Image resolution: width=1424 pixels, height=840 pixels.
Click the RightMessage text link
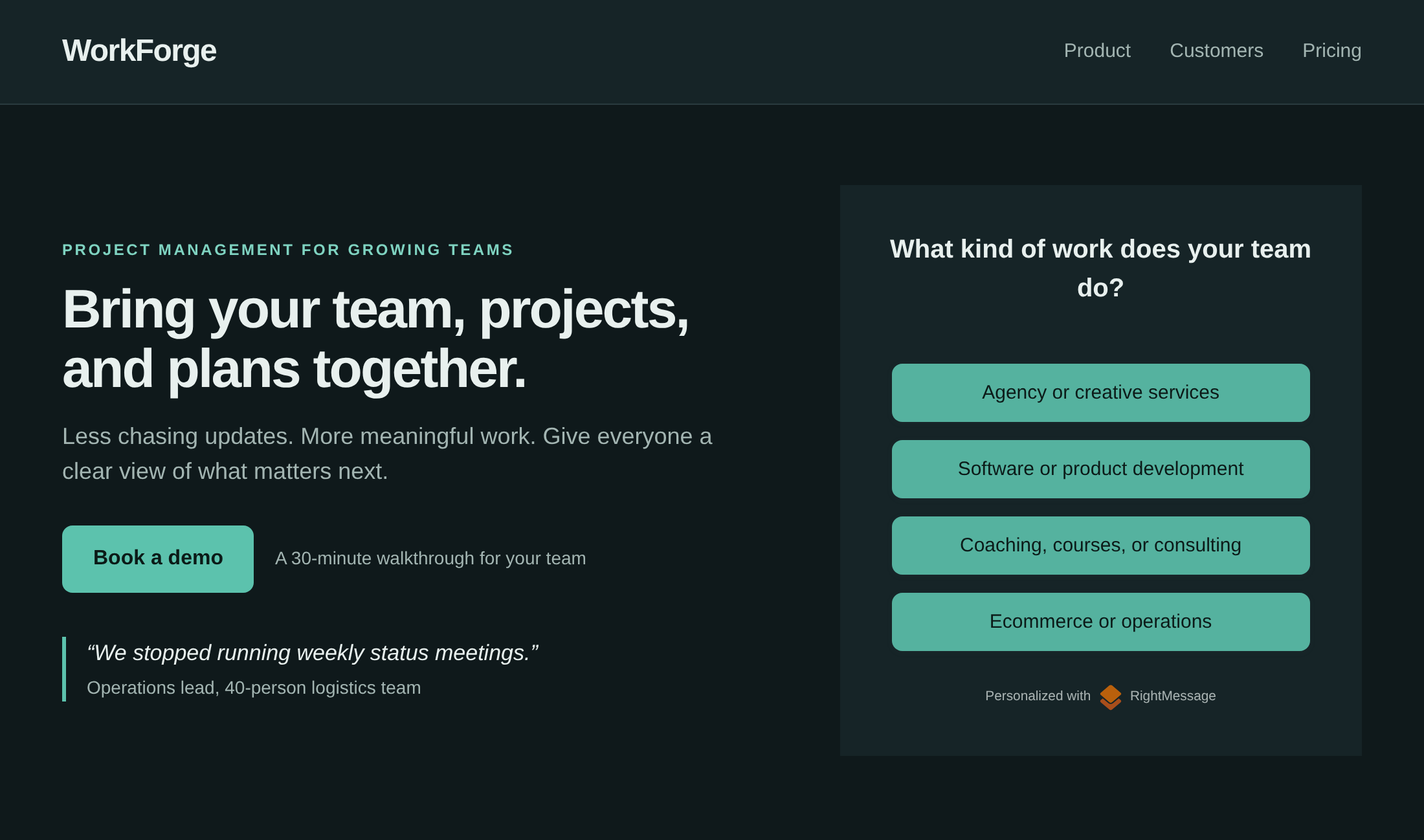(1173, 696)
